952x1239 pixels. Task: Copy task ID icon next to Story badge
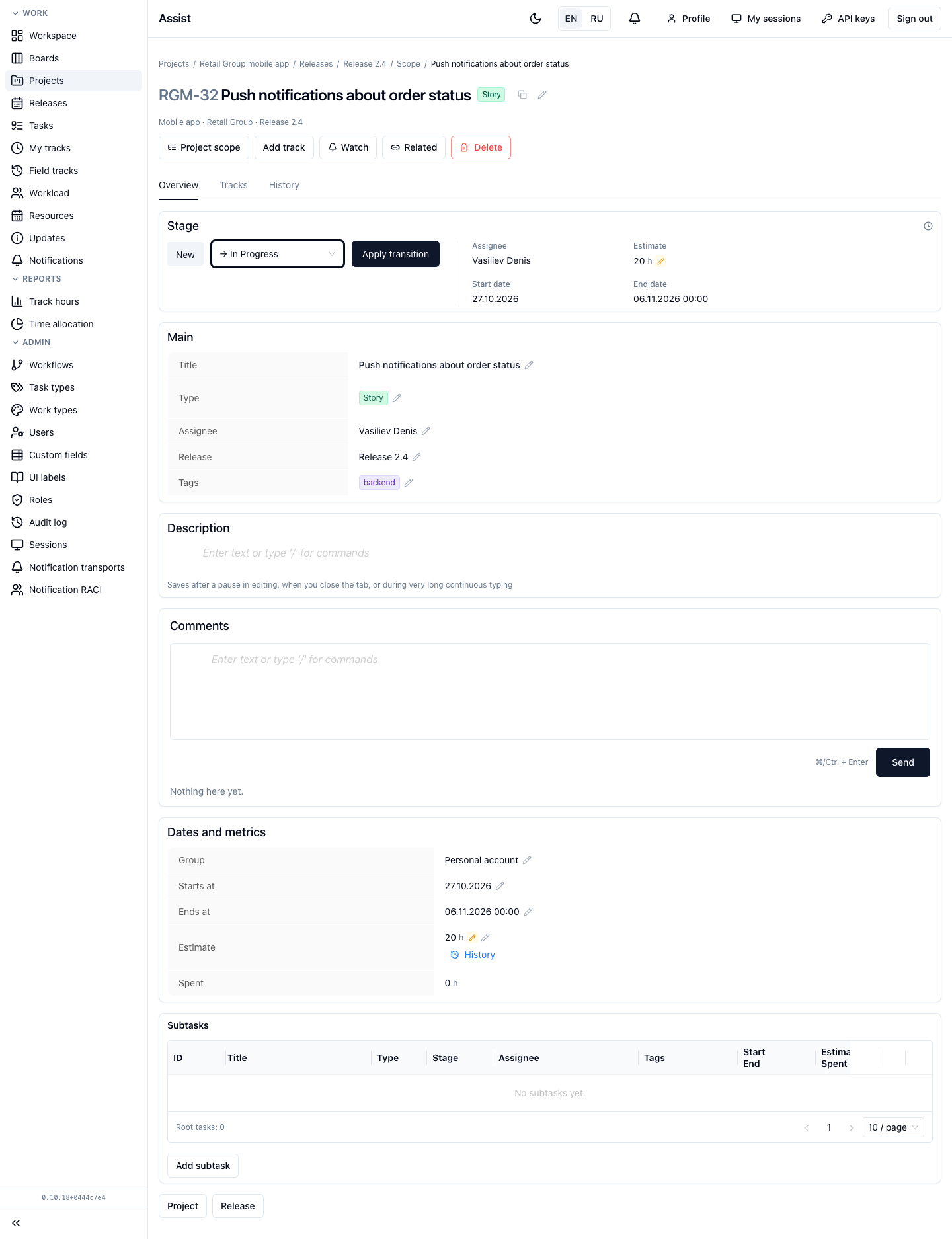(x=522, y=95)
